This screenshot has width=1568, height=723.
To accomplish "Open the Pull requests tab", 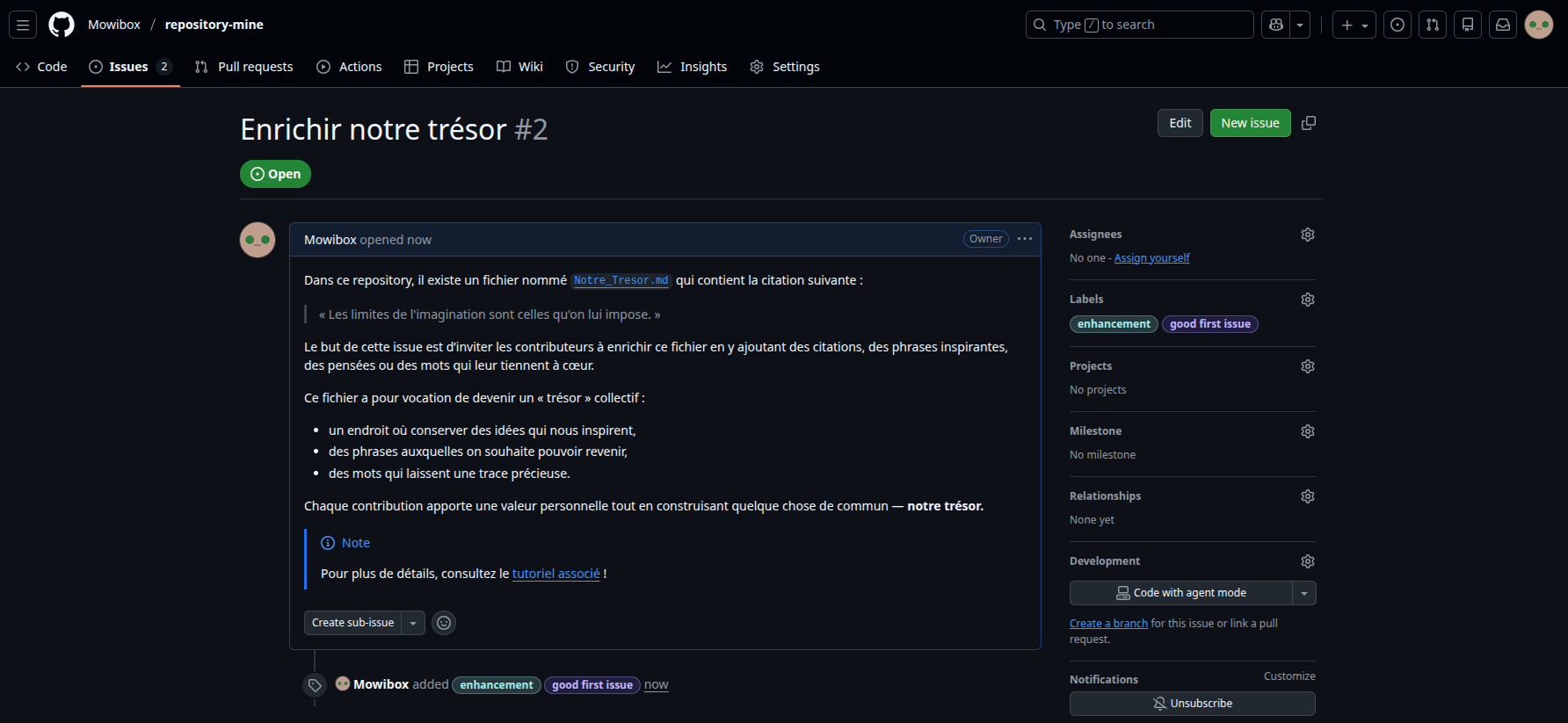I will pyautogui.click(x=244, y=67).
